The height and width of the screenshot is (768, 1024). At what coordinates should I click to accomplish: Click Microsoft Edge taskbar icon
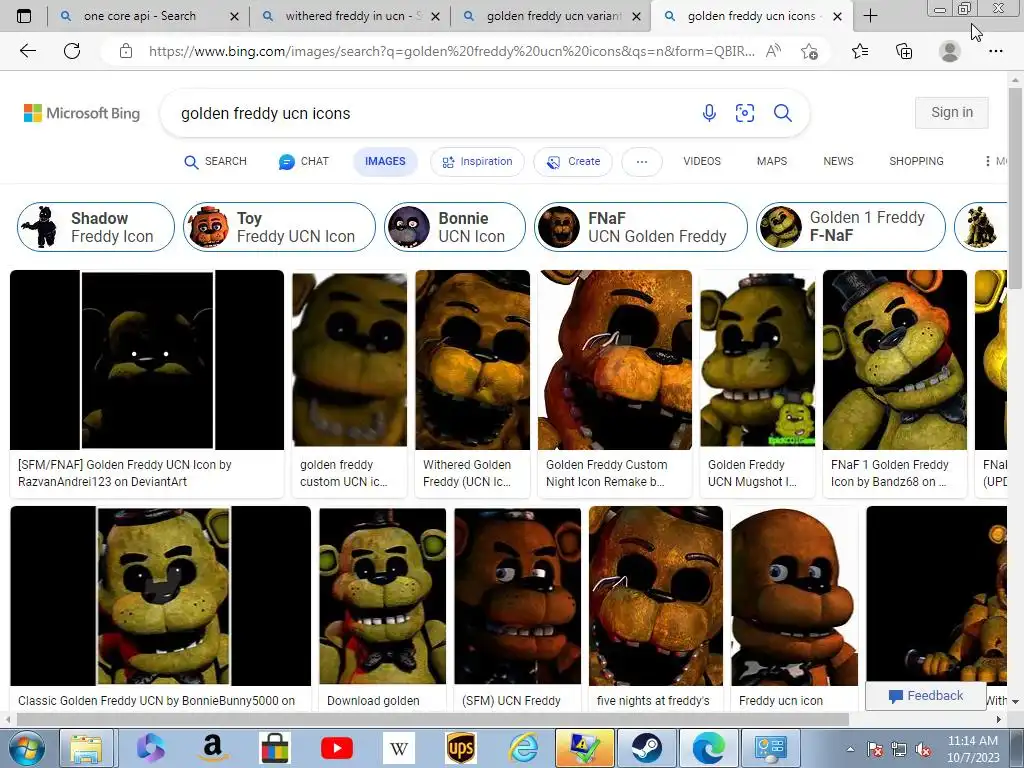coord(709,748)
